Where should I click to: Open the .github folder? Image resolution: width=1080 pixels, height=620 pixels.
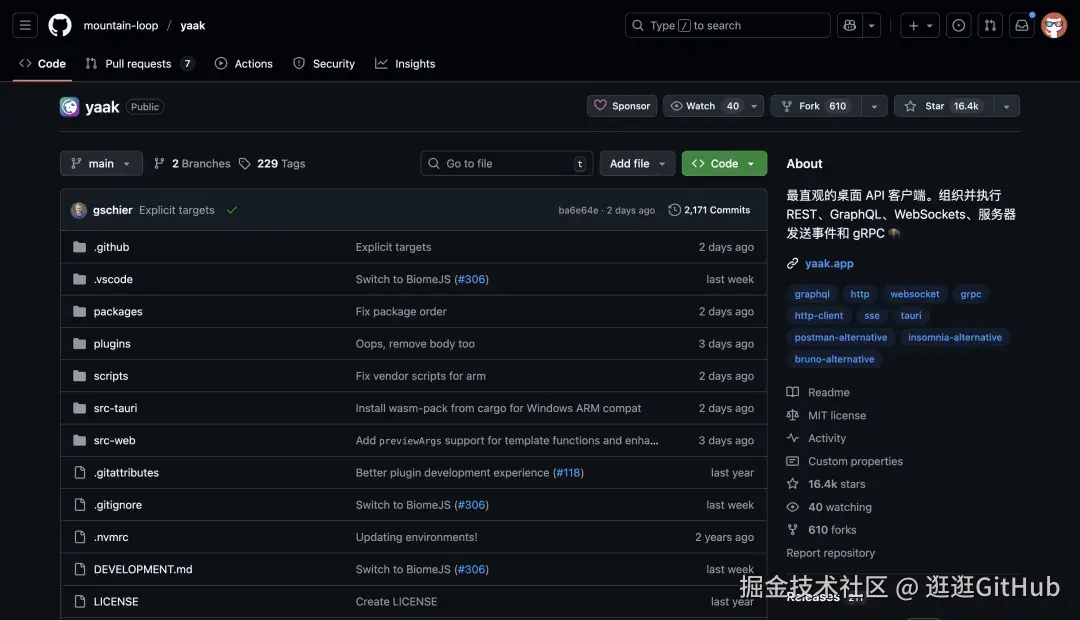[112, 247]
